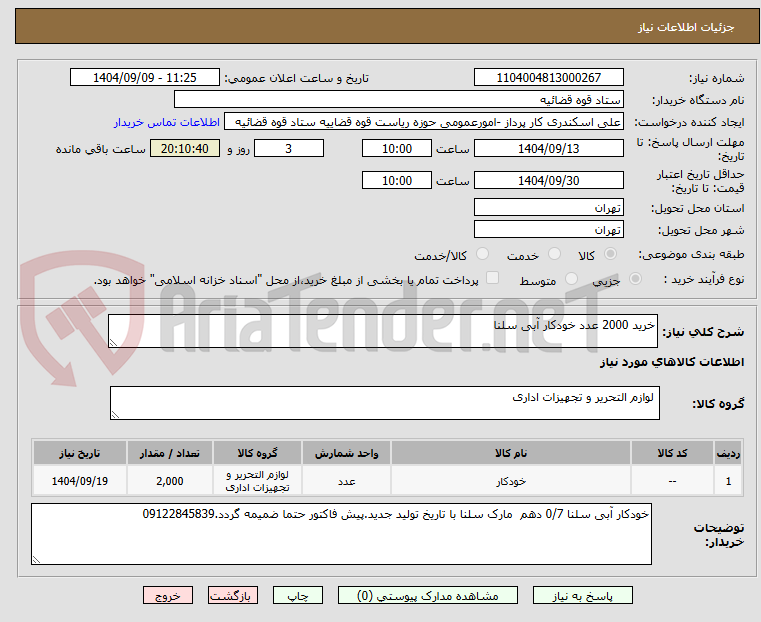Click the need date cell 1404/09/19
Image resolution: width=761 pixels, height=622 pixels.
[80, 481]
